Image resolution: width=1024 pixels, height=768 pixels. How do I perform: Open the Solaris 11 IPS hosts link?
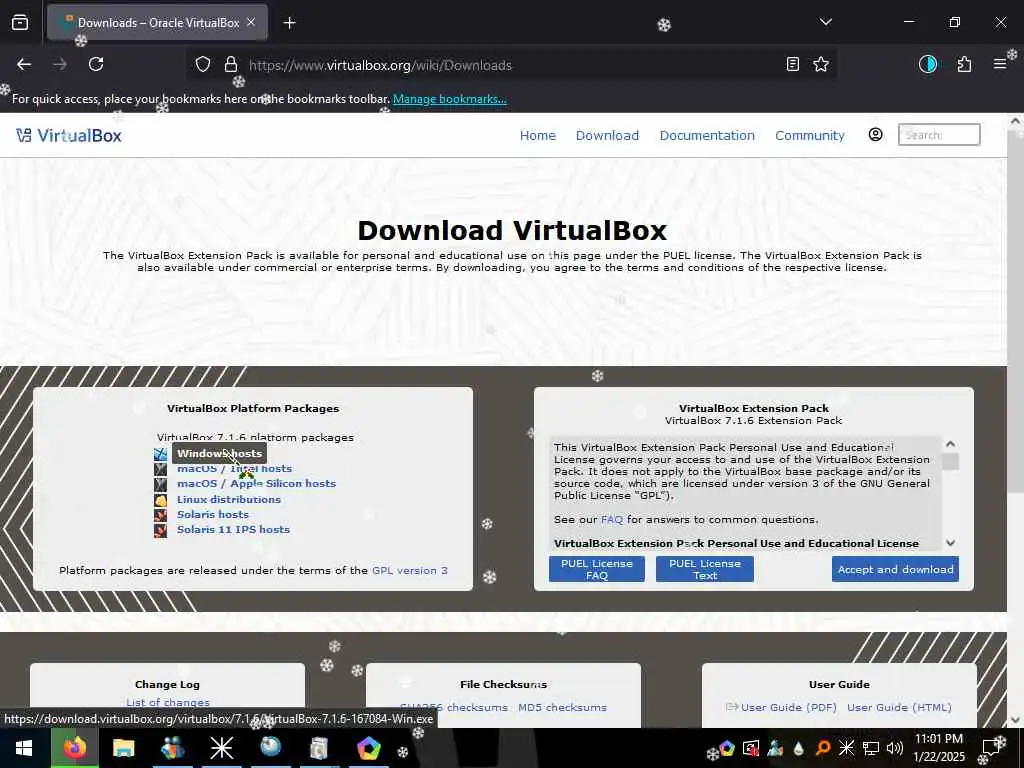[x=233, y=529]
